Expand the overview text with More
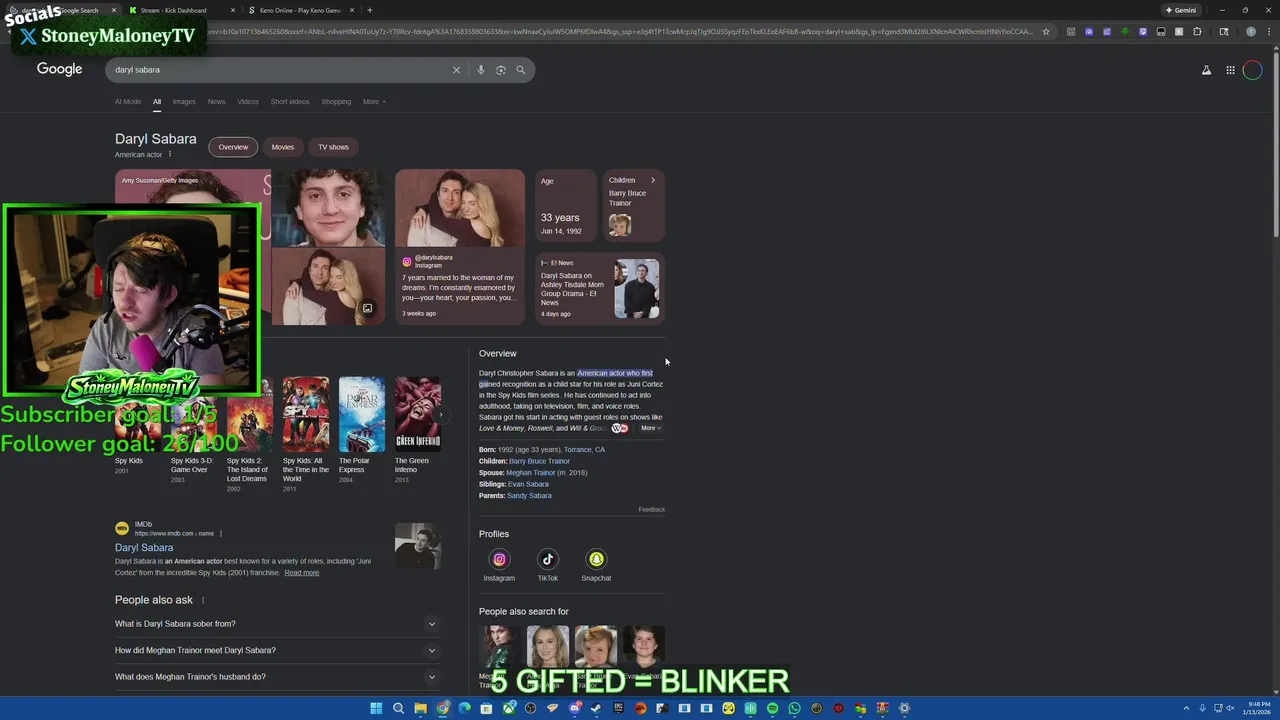 (651, 428)
